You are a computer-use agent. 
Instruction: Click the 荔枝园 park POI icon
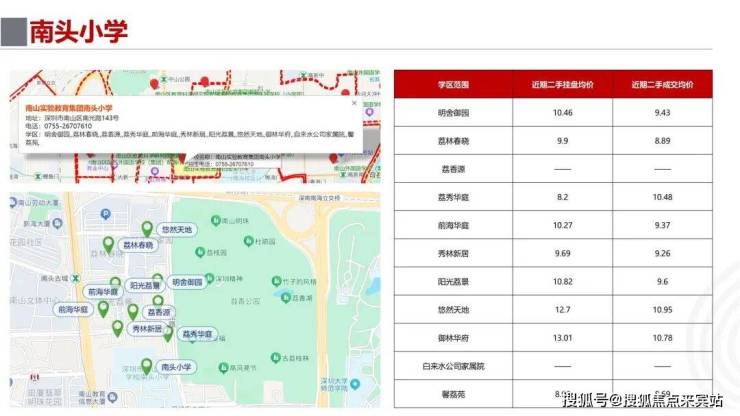tap(200, 252)
